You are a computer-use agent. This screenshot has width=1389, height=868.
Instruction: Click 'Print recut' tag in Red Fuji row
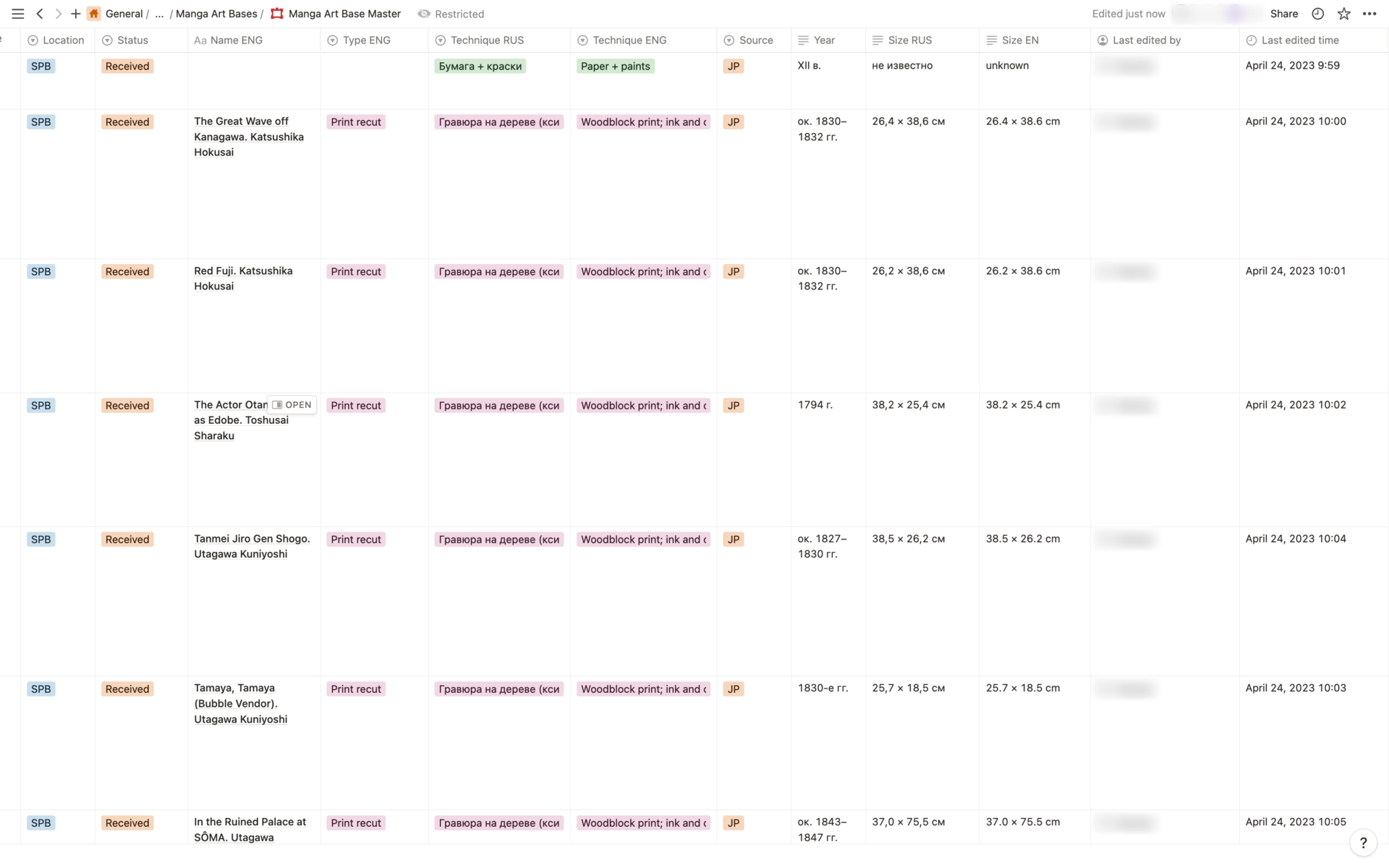point(356,272)
